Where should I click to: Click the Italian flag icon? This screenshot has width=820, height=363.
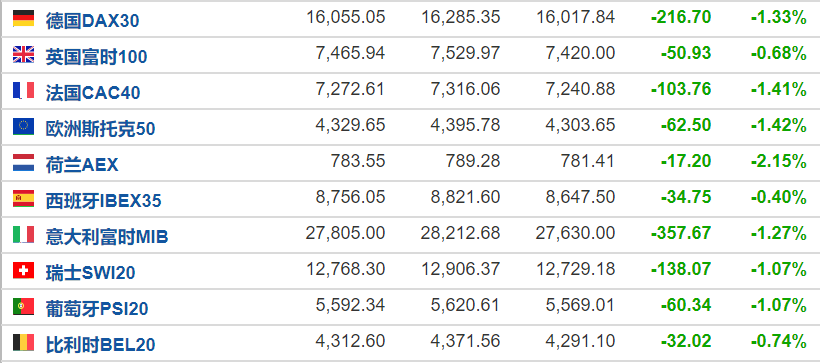[x=24, y=235]
